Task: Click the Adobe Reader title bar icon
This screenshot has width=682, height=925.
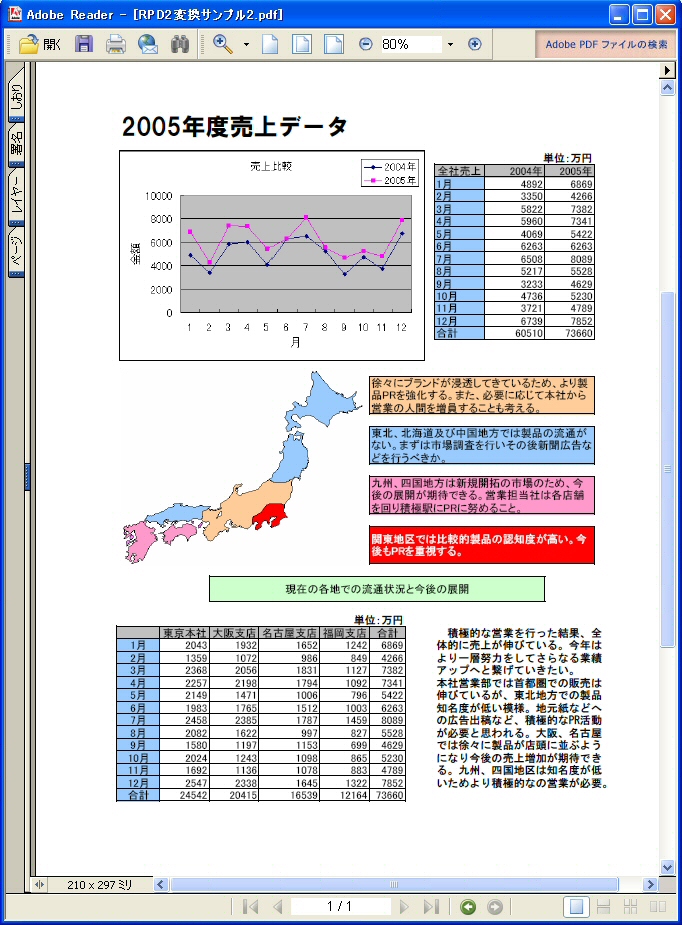Action: (15, 14)
